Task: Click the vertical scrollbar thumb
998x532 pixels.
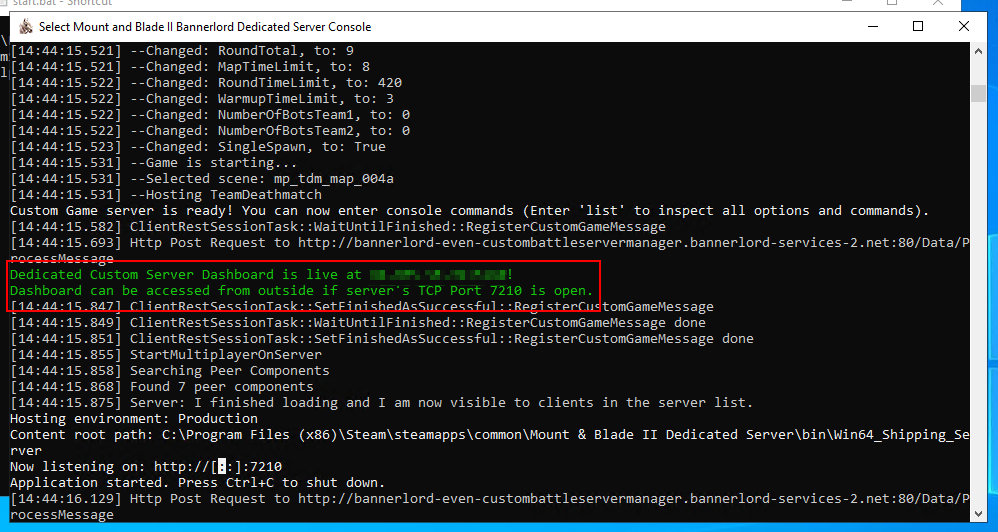Action: pos(978,93)
